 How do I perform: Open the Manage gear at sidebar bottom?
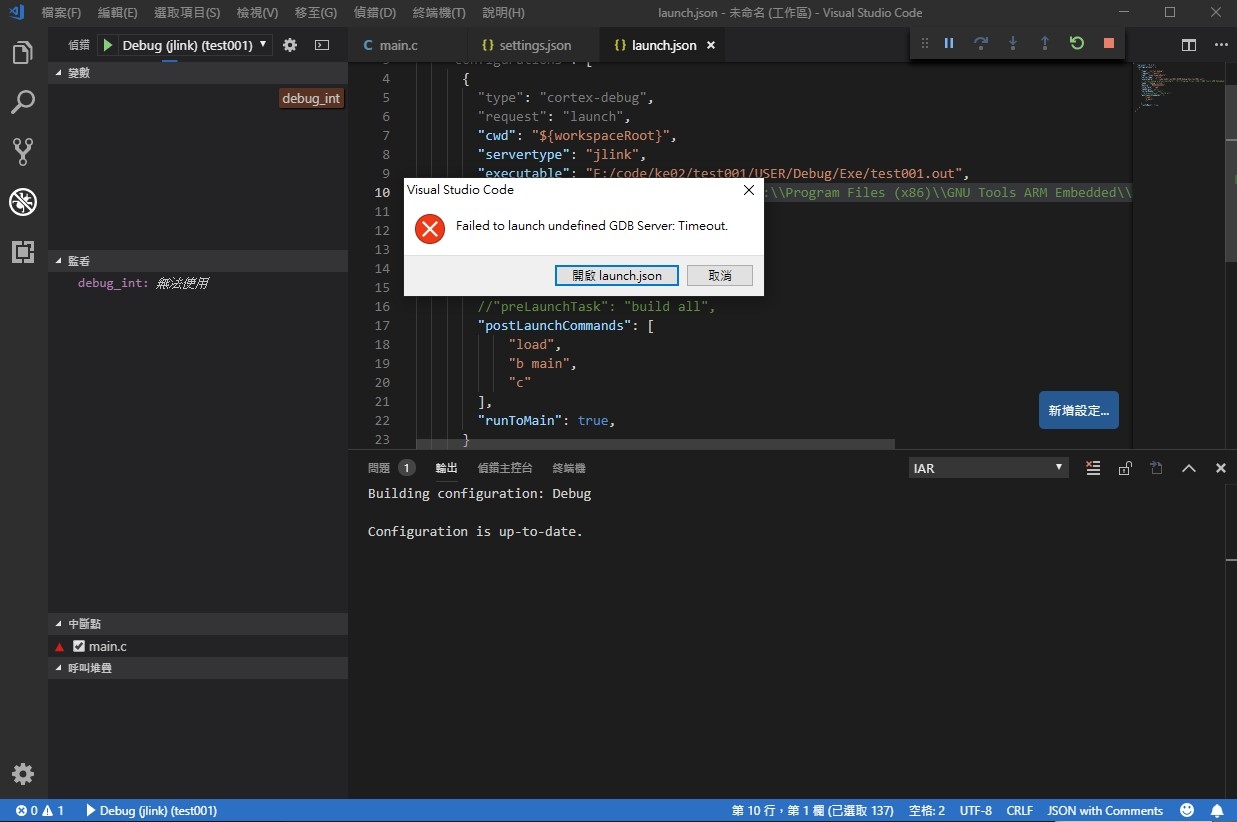pyautogui.click(x=23, y=774)
